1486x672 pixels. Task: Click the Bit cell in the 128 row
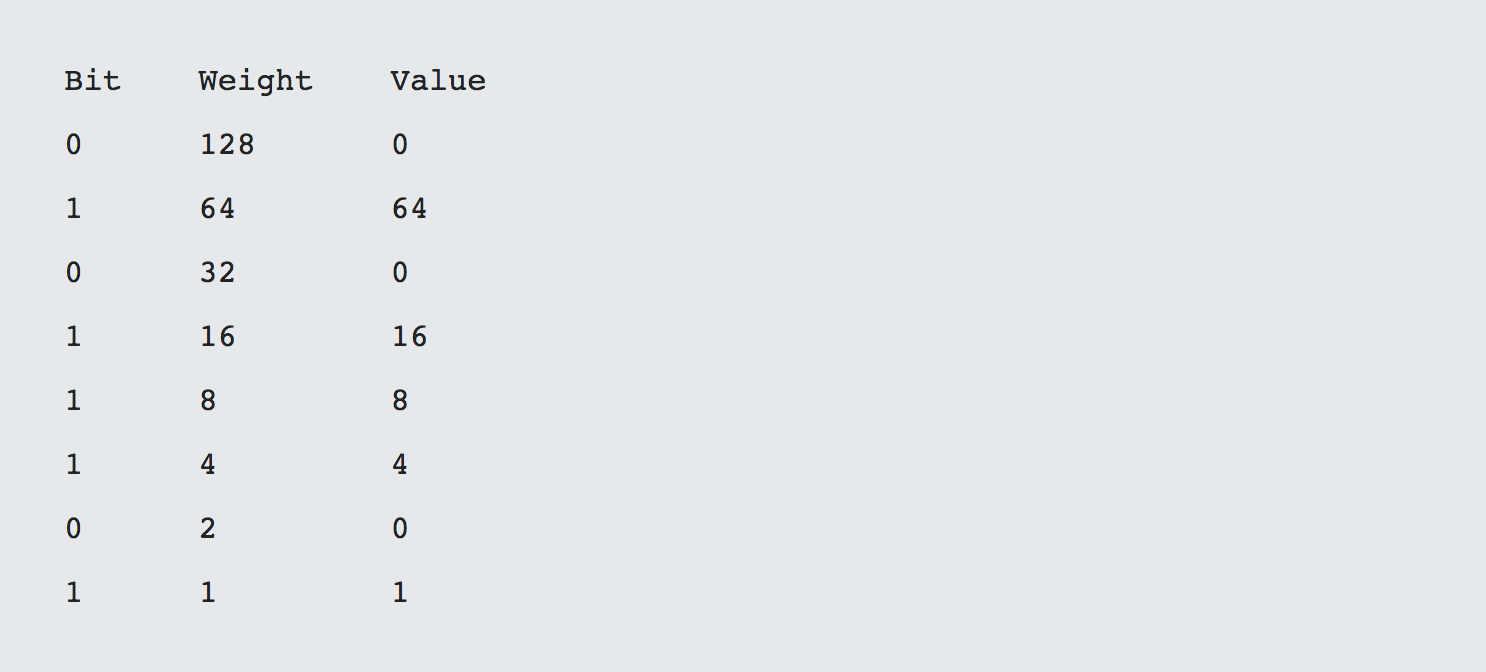tap(73, 145)
